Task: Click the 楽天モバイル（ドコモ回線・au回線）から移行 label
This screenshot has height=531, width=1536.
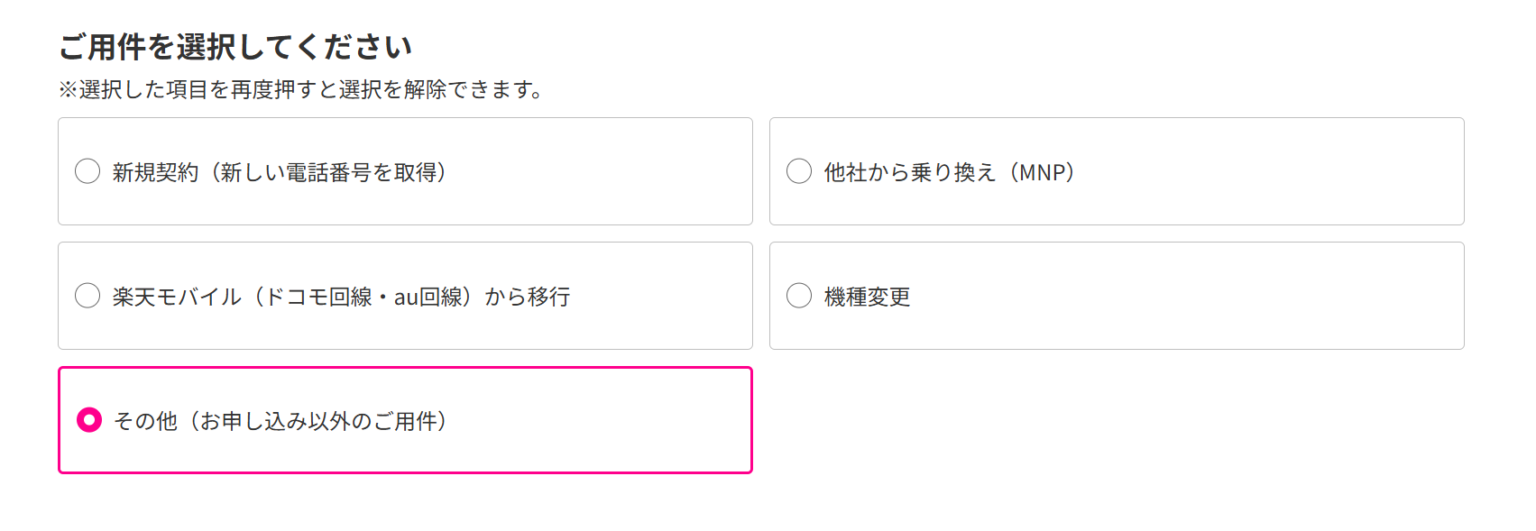Action: 341,296
